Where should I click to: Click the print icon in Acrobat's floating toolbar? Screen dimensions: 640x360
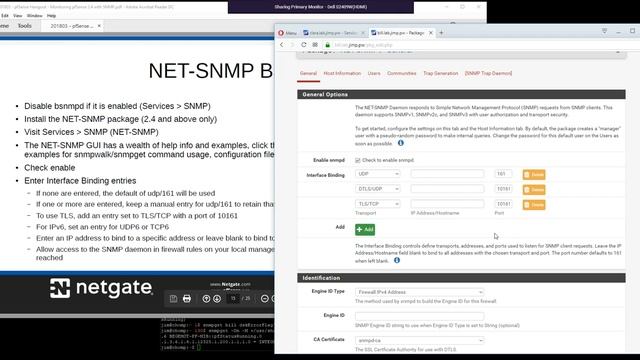click(187, 299)
